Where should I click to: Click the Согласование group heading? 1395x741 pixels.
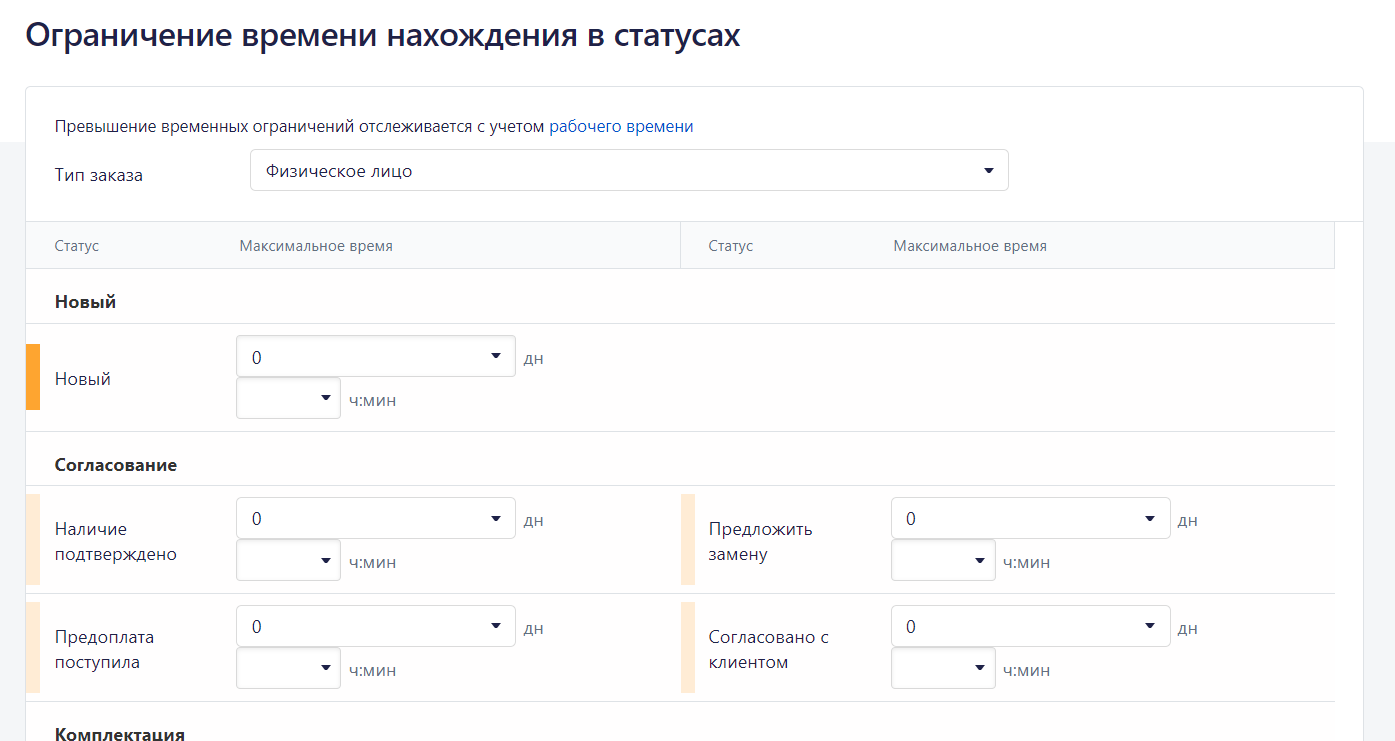click(116, 465)
